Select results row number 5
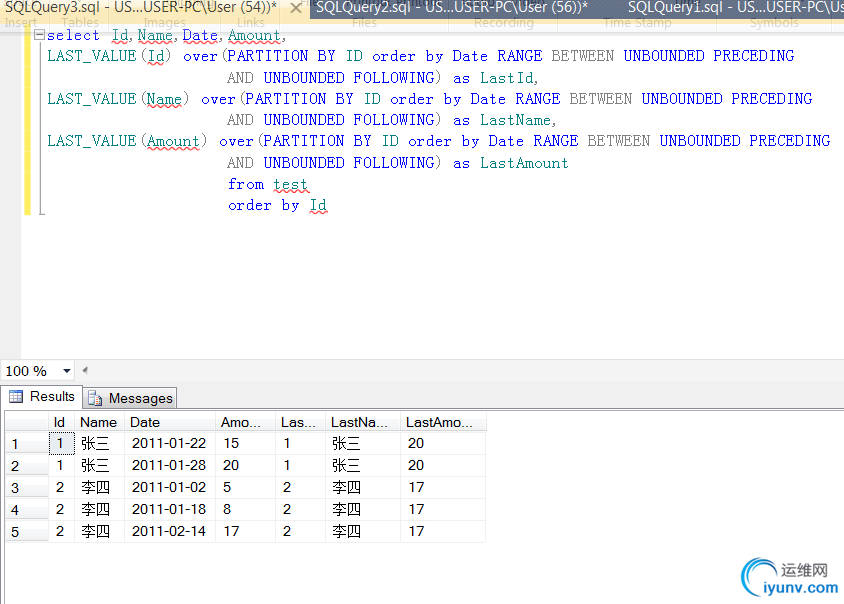Image resolution: width=844 pixels, height=604 pixels. click(x=27, y=532)
